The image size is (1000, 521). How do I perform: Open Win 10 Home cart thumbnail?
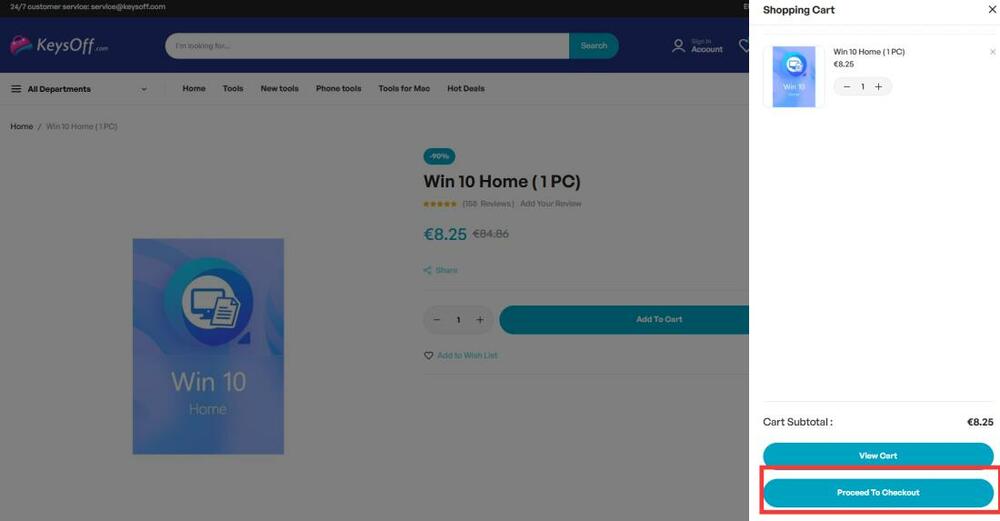coord(794,77)
